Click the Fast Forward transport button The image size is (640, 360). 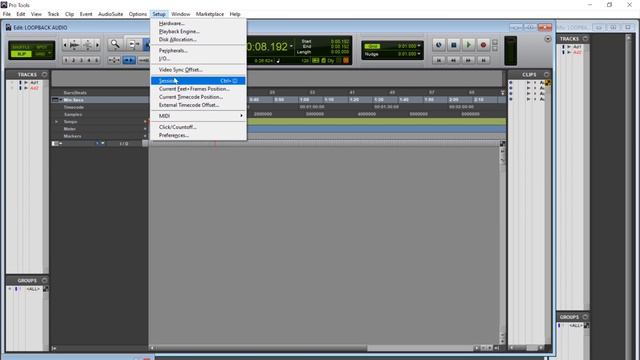coord(469,60)
